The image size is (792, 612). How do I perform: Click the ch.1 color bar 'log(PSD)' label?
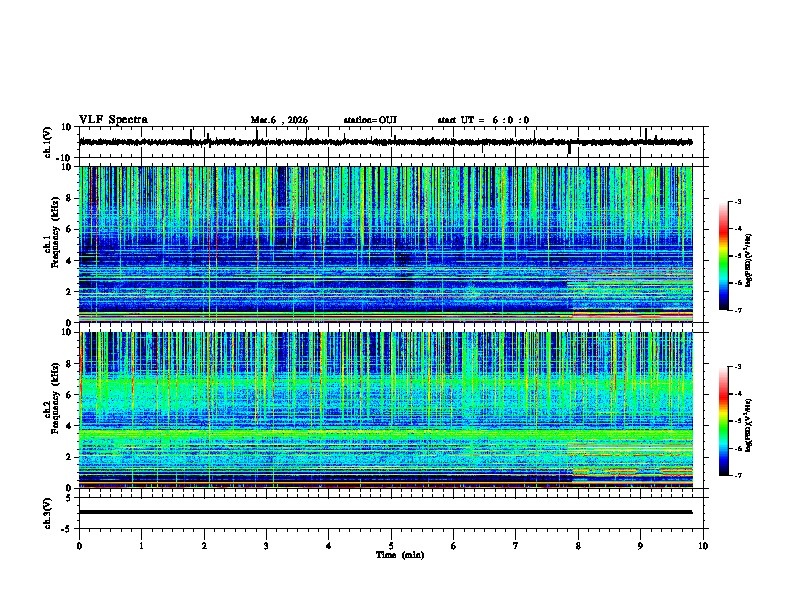pos(749,261)
